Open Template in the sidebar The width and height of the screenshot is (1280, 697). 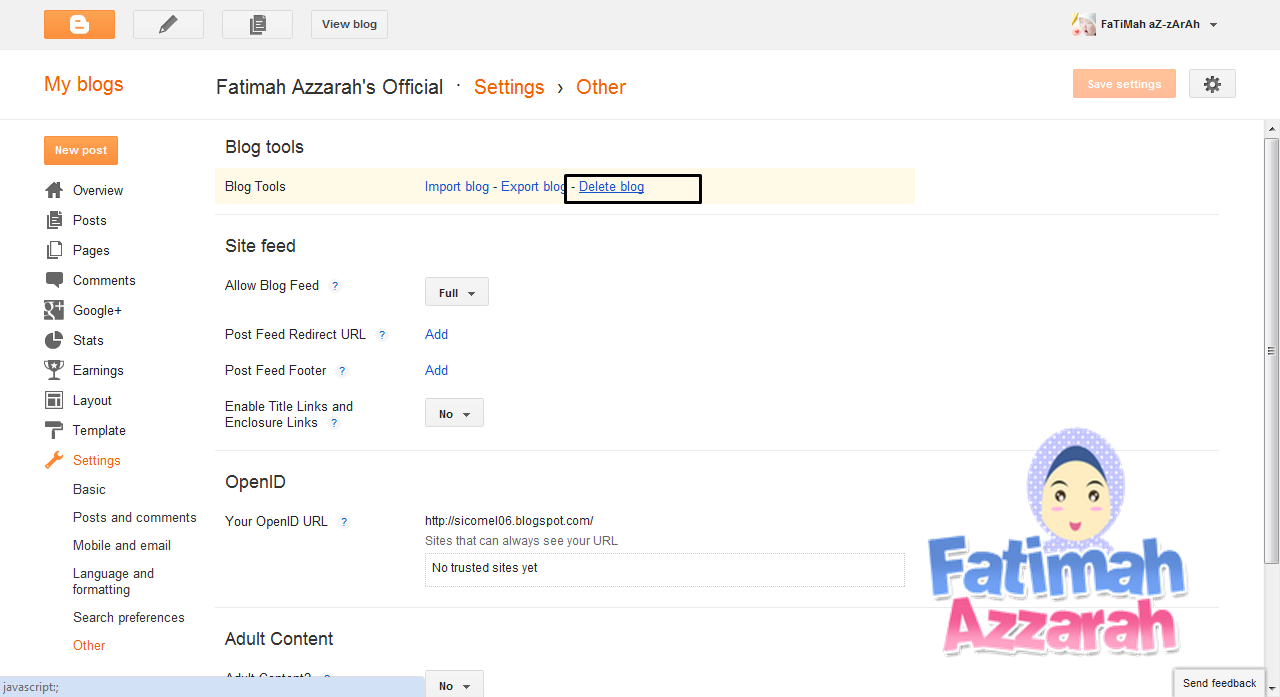click(x=99, y=430)
